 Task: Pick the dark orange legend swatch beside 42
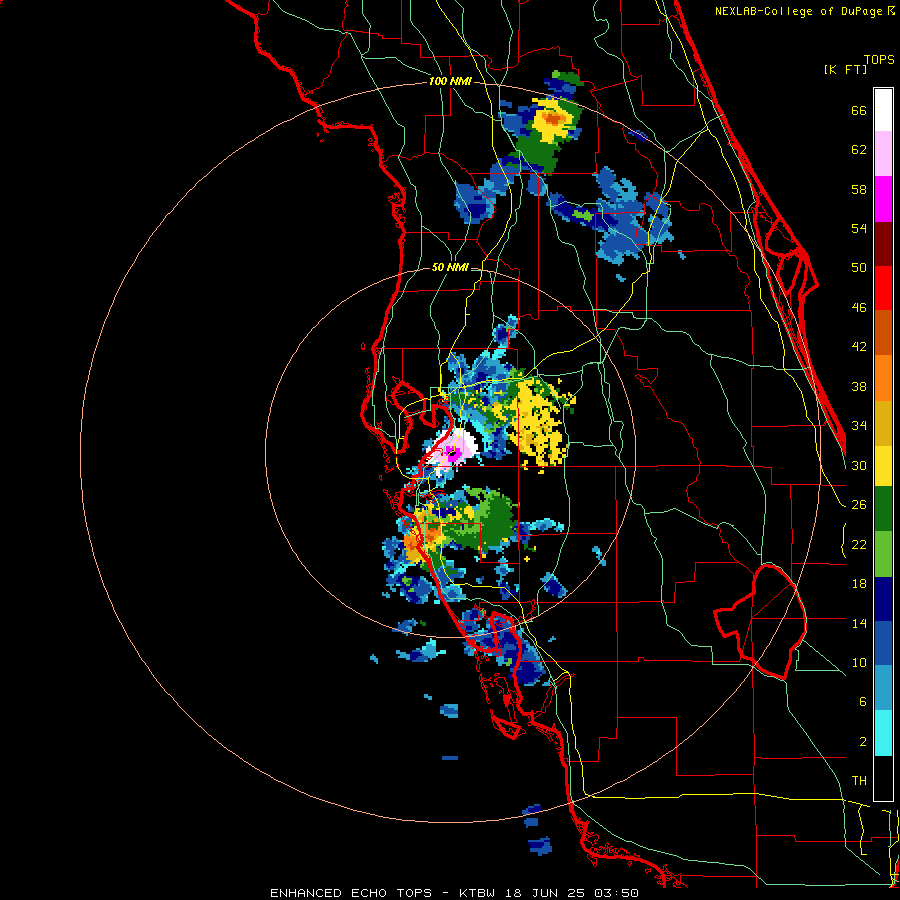click(883, 333)
